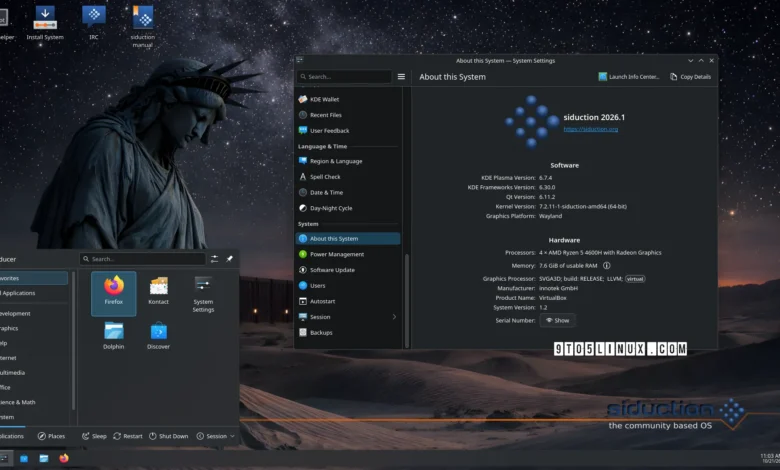
Task: Pin the application launcher open
Action: pos(229,259)
